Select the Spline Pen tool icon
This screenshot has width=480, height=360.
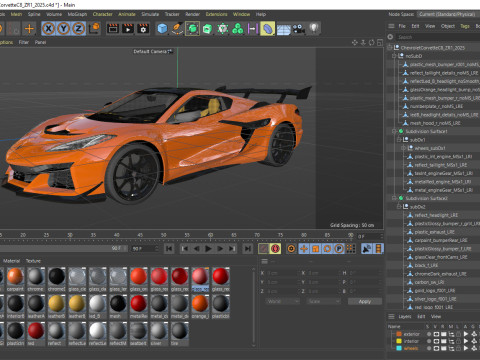click(x=177, y=29)
